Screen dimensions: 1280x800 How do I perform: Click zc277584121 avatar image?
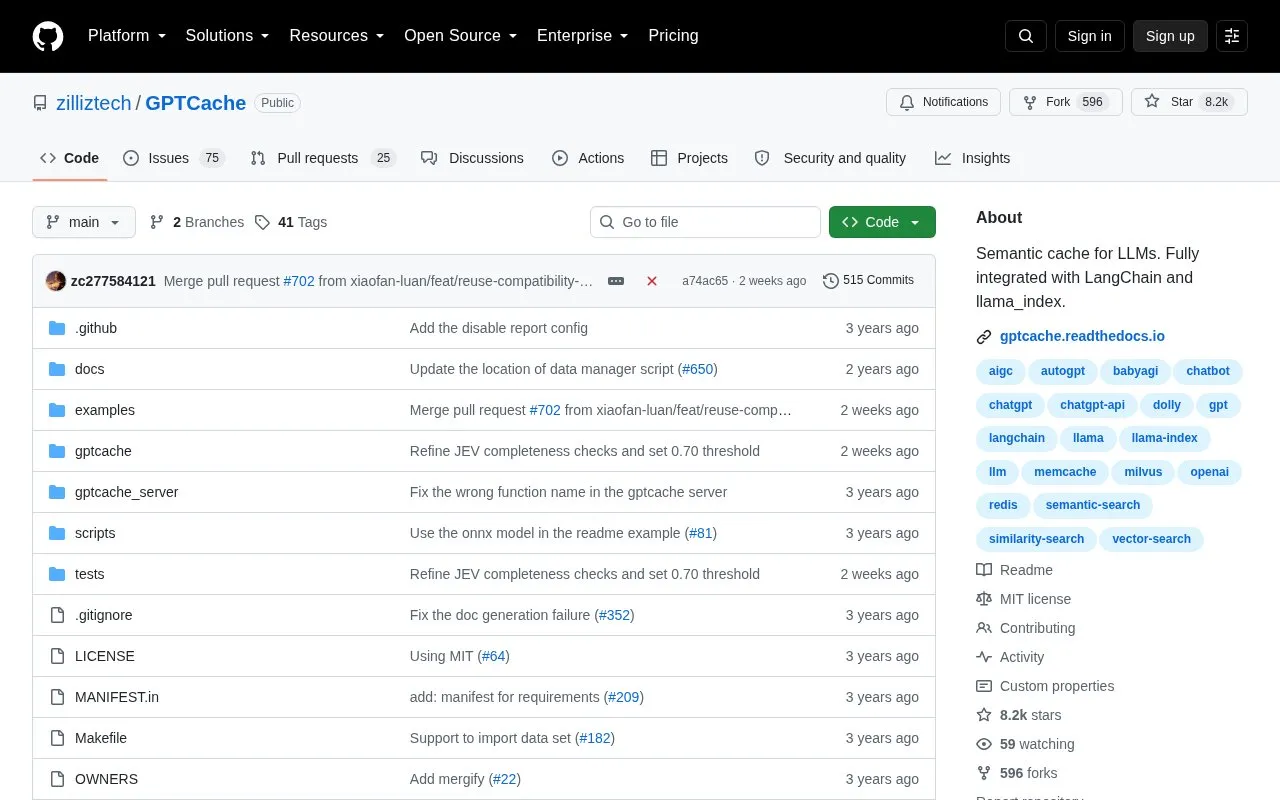56,281
